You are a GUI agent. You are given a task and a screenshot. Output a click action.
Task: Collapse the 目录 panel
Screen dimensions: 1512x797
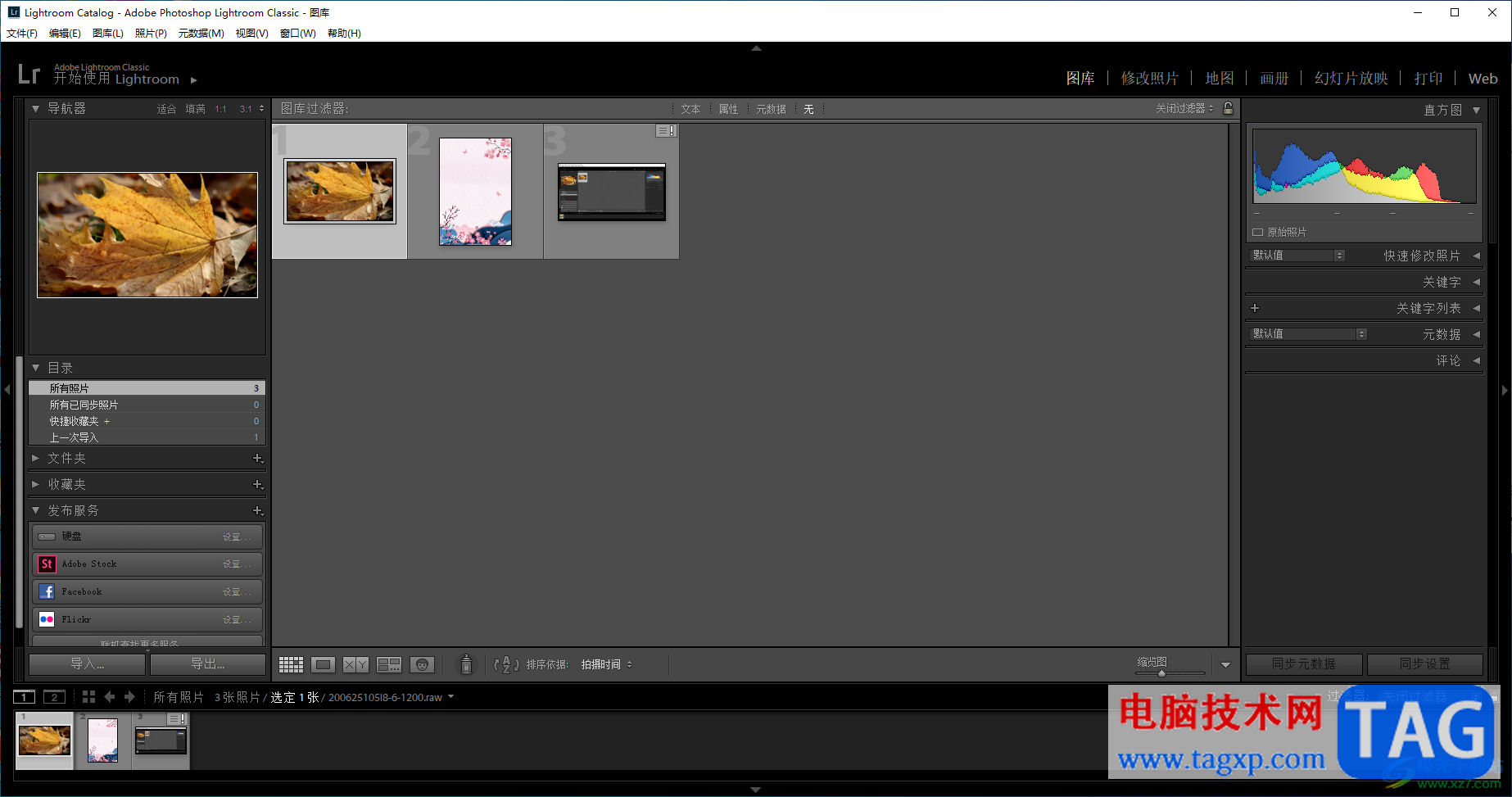click(35, 368)
